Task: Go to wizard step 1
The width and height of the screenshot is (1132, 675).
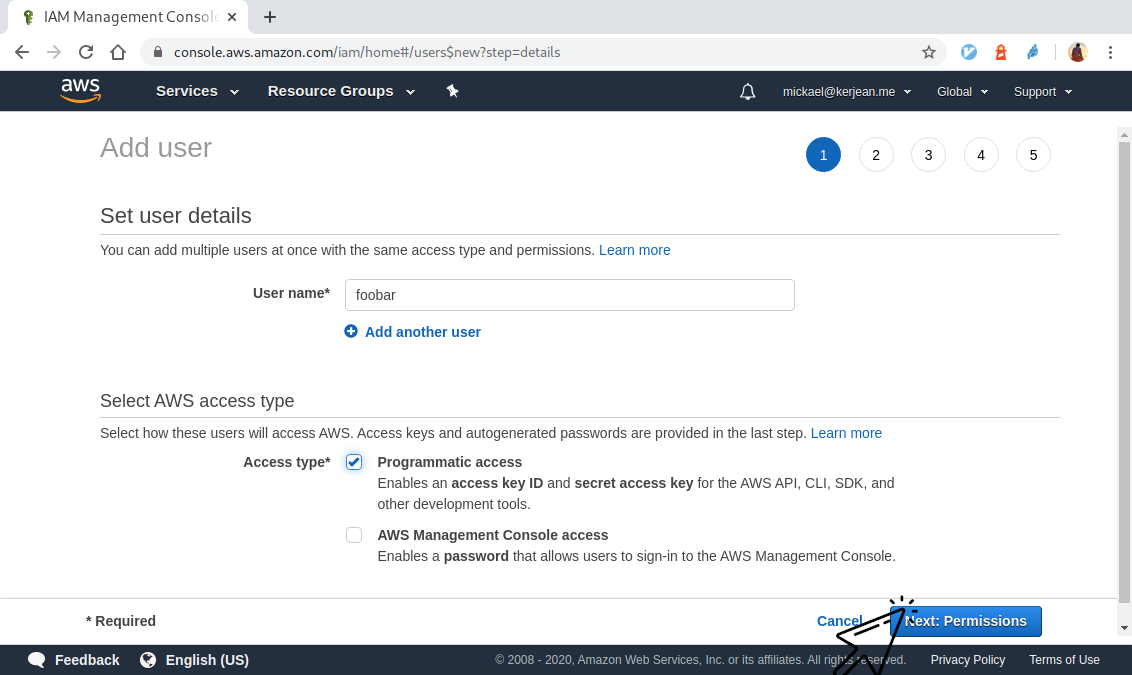Action: [x=823, y=154]
